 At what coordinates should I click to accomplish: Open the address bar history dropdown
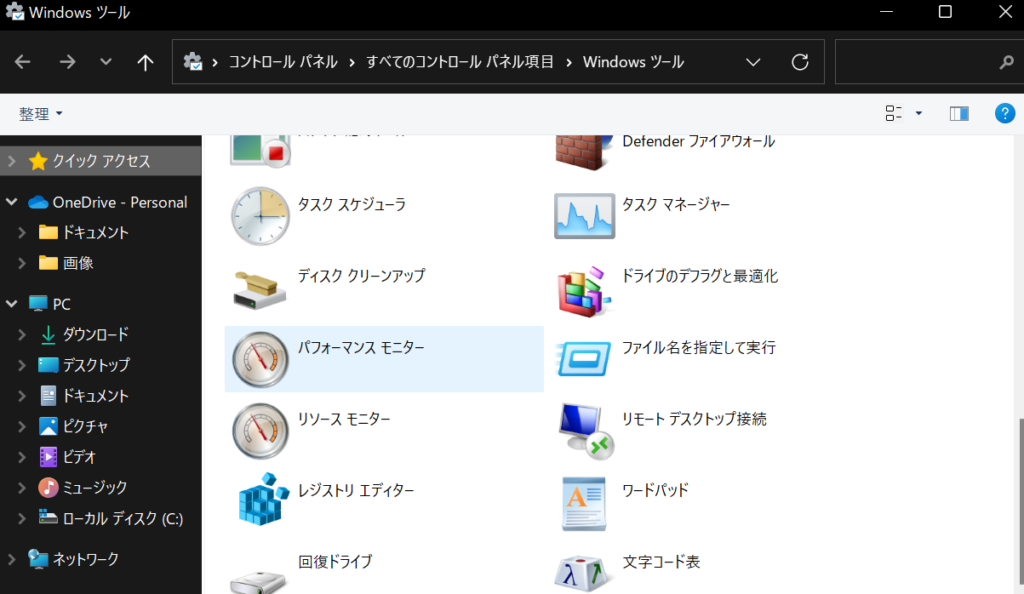[x=753, y=62]
